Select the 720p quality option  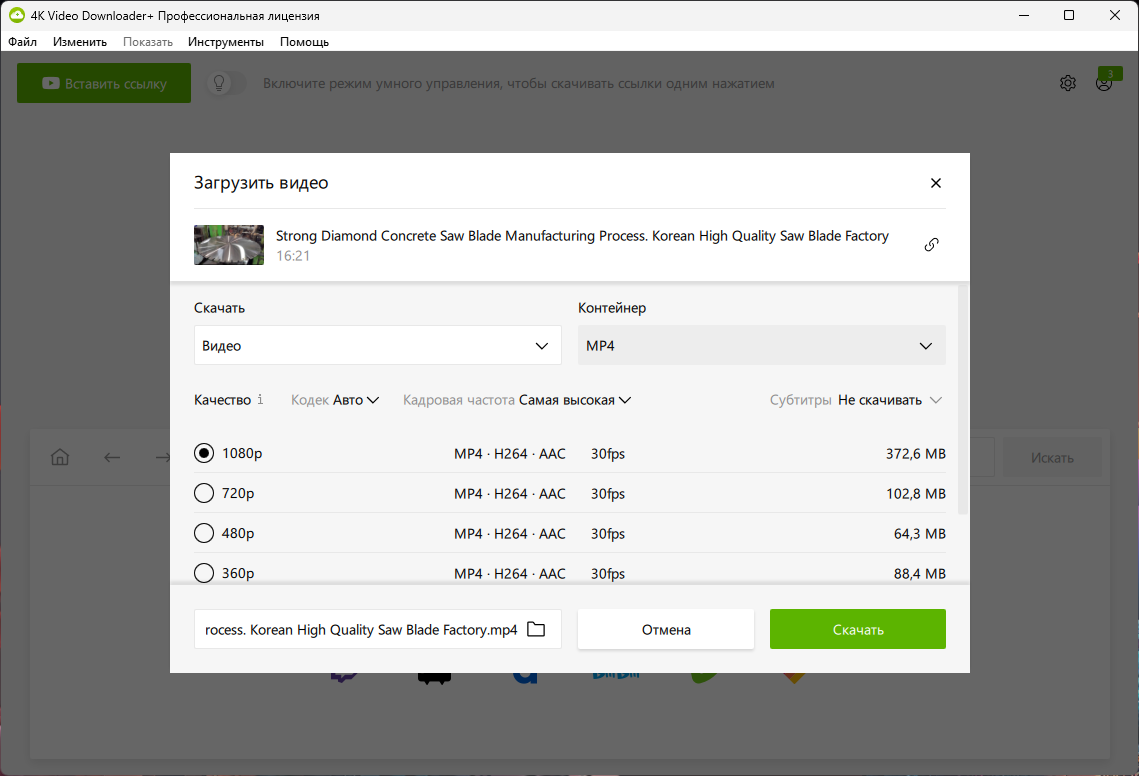tap(570, 493)
